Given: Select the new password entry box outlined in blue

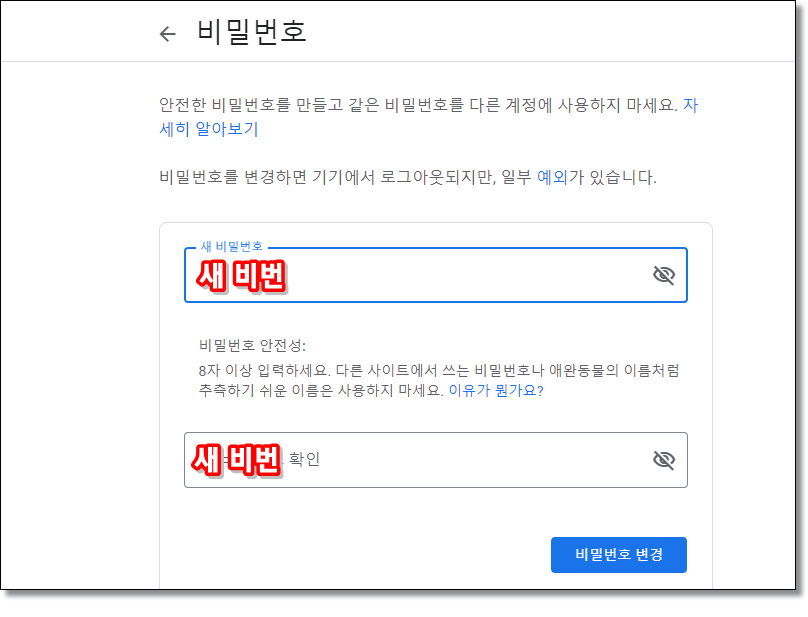Looking at the screenshot, I should click(x=420, y=275).
